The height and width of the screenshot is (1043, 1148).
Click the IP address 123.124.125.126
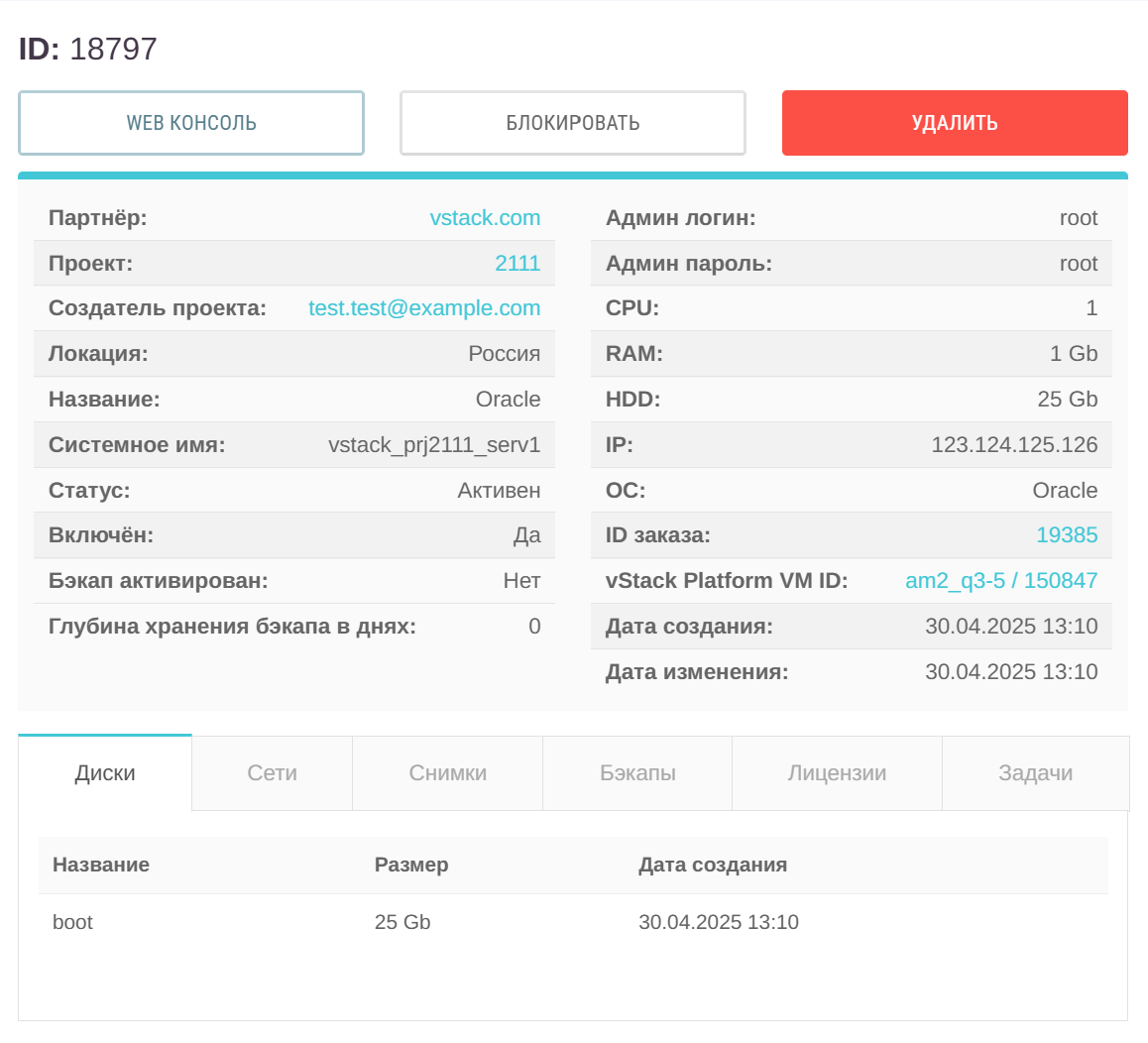click(1014, 445)
